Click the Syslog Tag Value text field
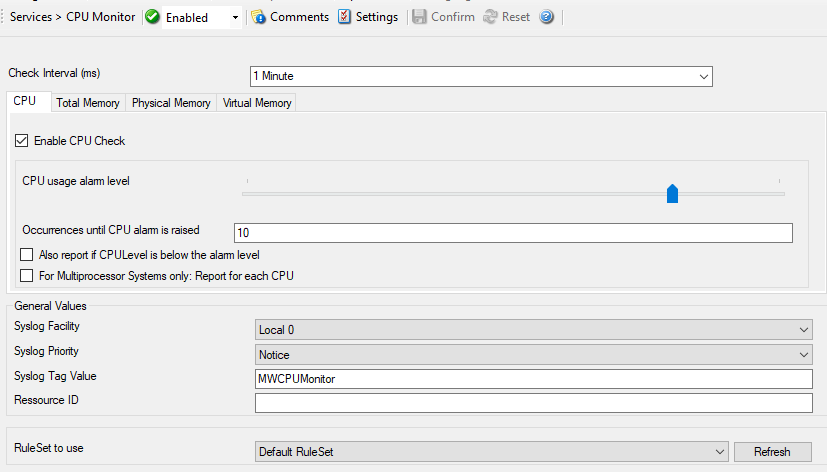 (534, 379)
